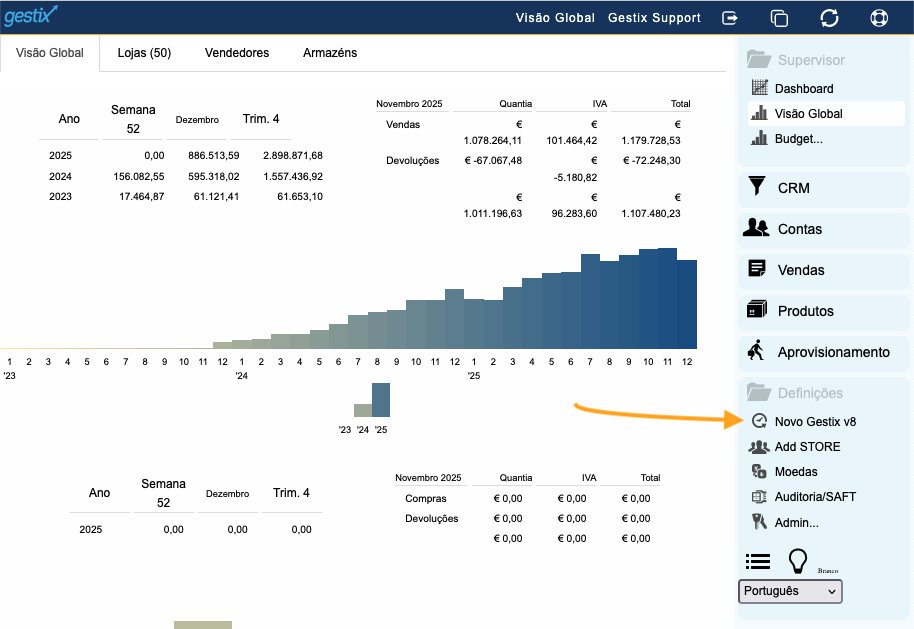Screen dimensions: 914x629
Task: Click the lifebuoy help icon
Action: point(879,18)
